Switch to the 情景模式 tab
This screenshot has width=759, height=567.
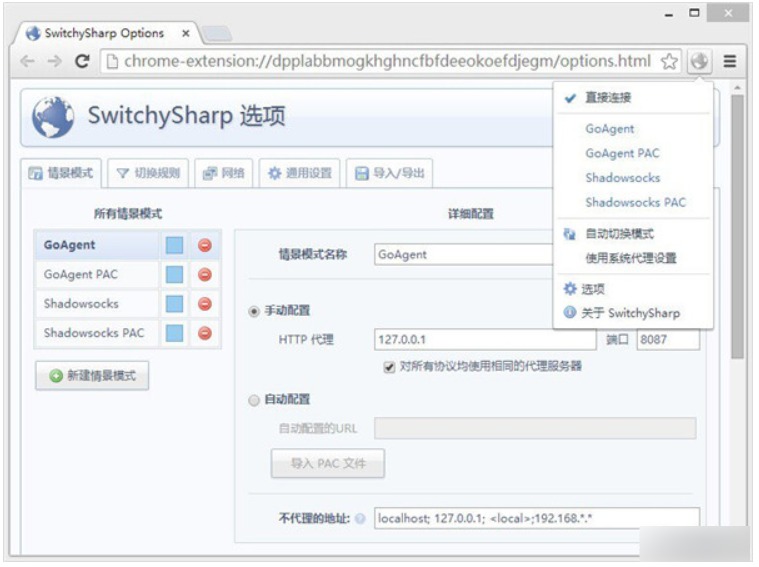click(61, 173)
